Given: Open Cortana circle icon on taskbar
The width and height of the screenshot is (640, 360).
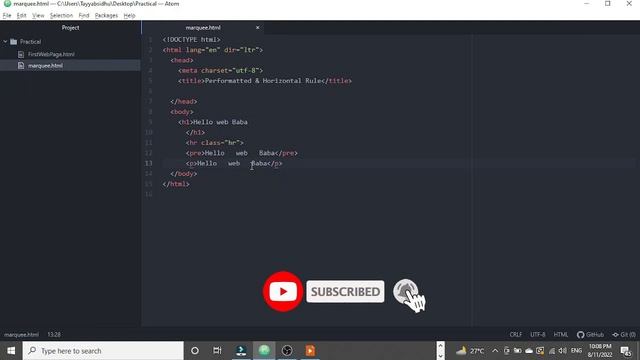Looking at the screenshot, I should coord(195,351).
